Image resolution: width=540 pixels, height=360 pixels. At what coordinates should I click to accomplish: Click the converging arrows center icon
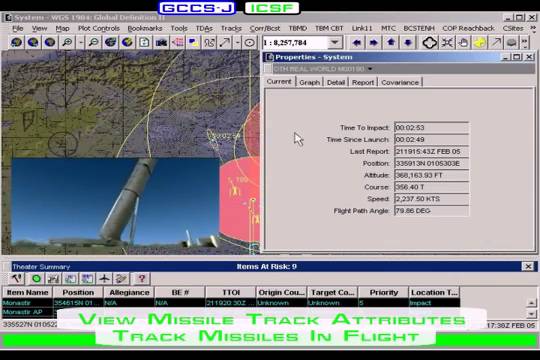447,42
